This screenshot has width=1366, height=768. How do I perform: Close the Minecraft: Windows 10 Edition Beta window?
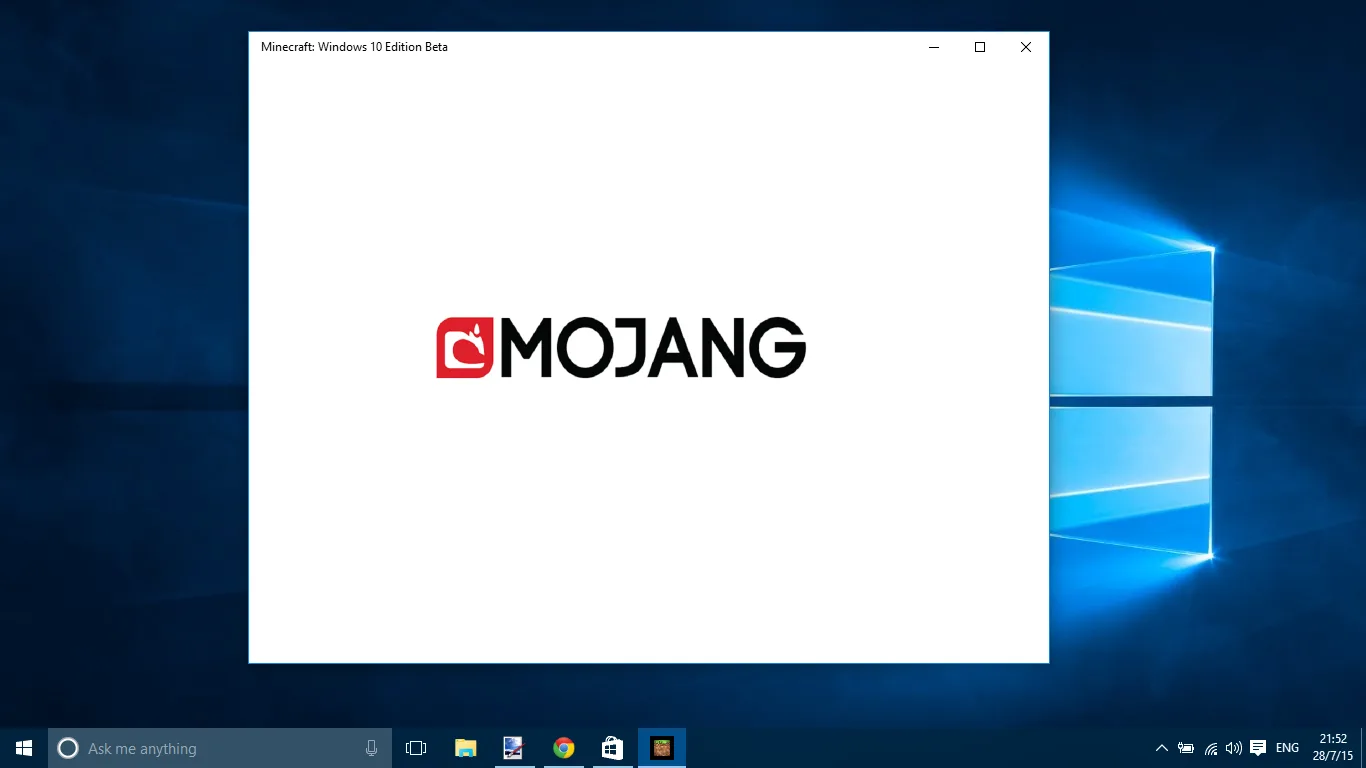1026,47
